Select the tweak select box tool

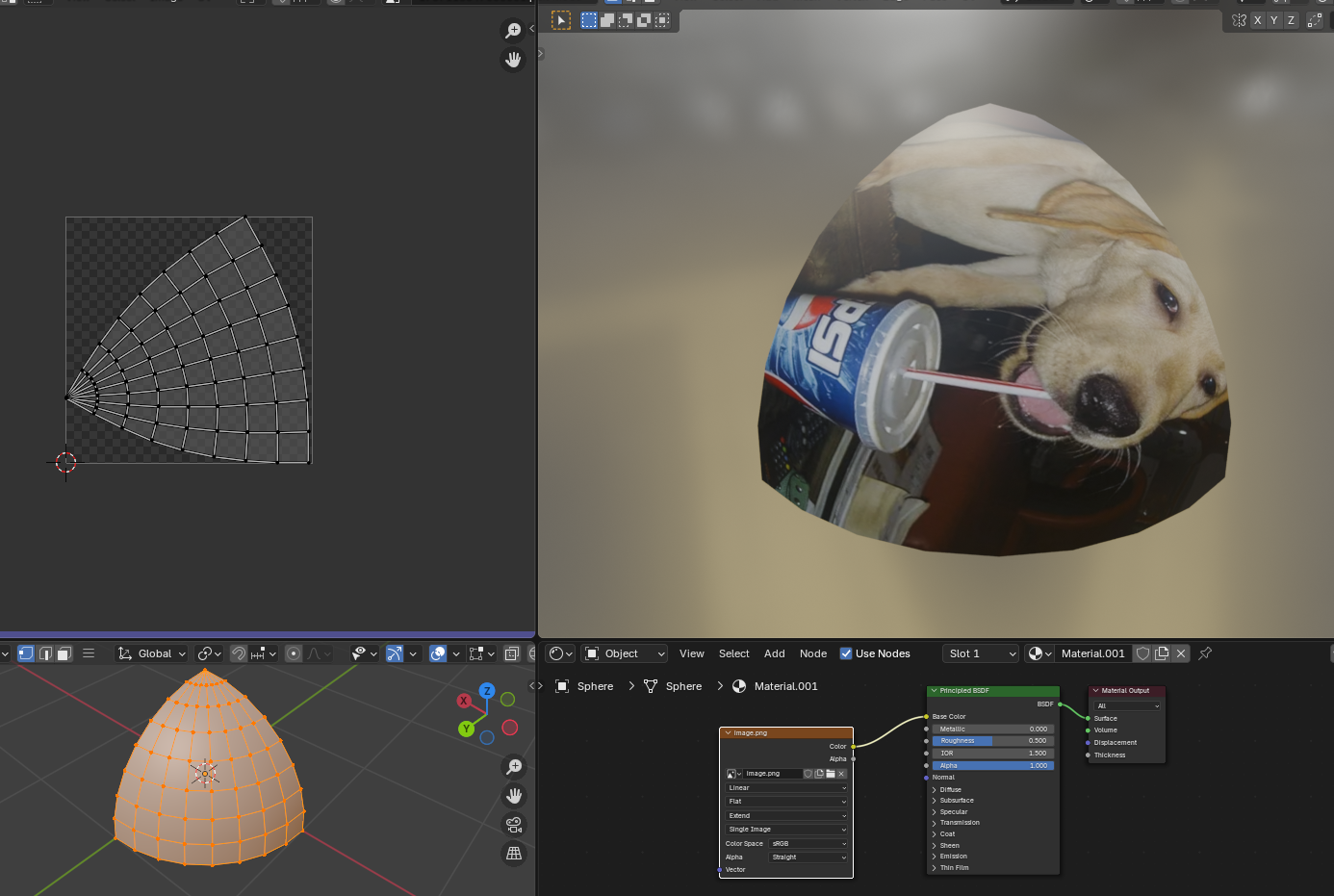click(x=561, y=20)
